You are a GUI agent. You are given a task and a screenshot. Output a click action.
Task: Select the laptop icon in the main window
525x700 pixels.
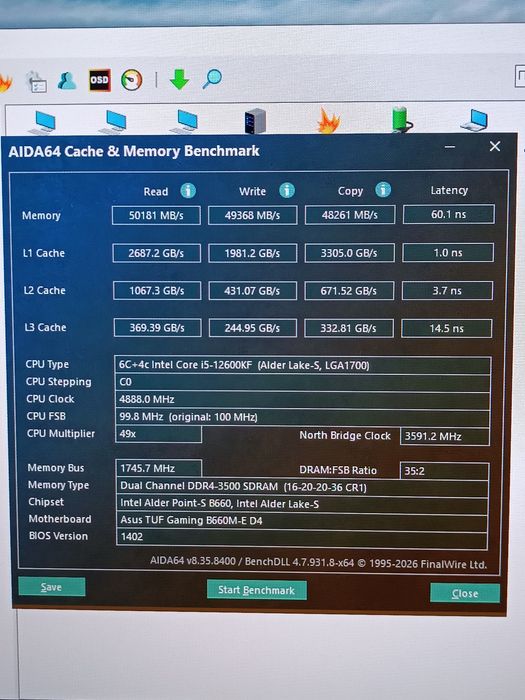(x=475, y=121)
